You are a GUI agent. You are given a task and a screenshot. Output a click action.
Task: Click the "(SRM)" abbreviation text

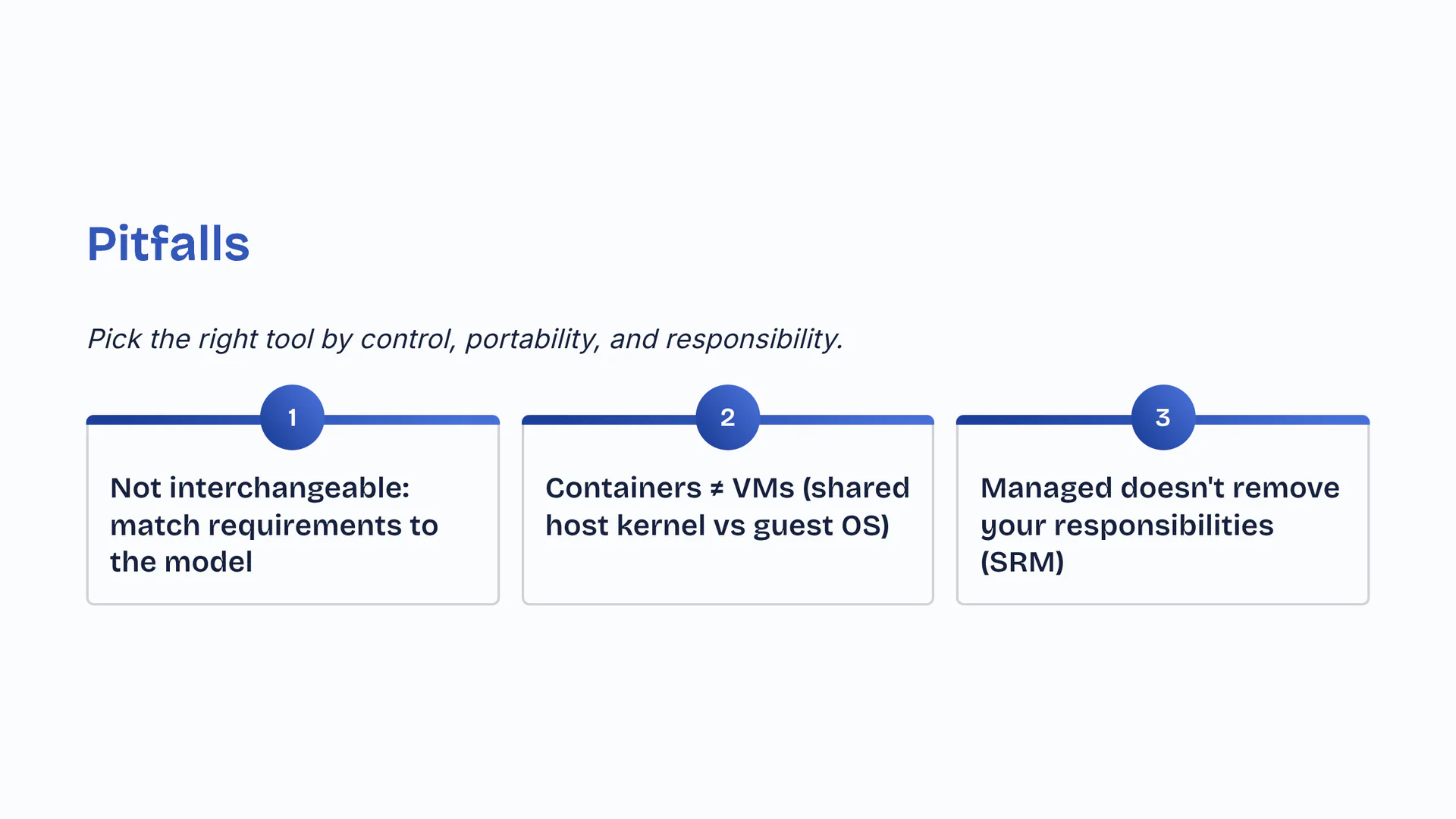click(x=1022, y=562)
